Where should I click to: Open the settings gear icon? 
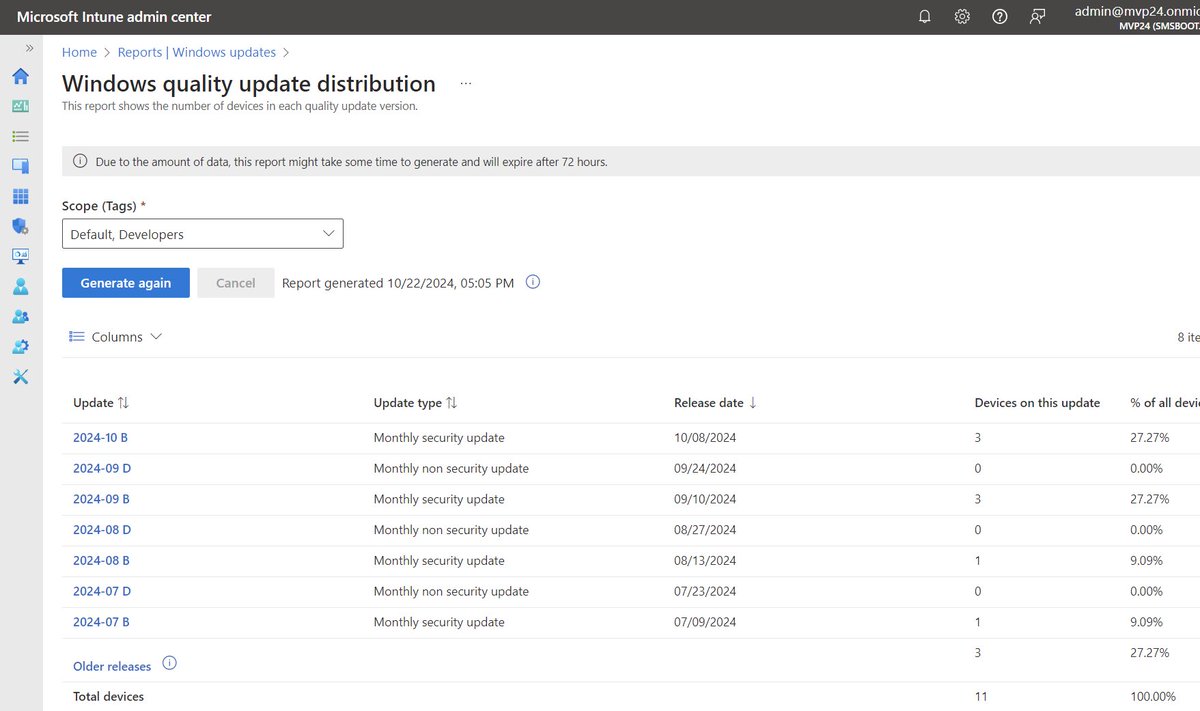(x=962, y=17)
